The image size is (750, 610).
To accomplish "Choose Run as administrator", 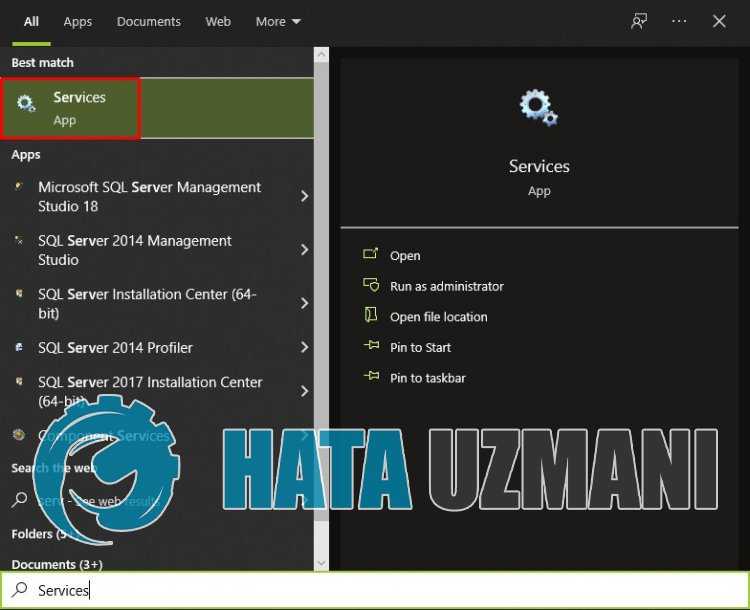I will click(x=447, y=286).
